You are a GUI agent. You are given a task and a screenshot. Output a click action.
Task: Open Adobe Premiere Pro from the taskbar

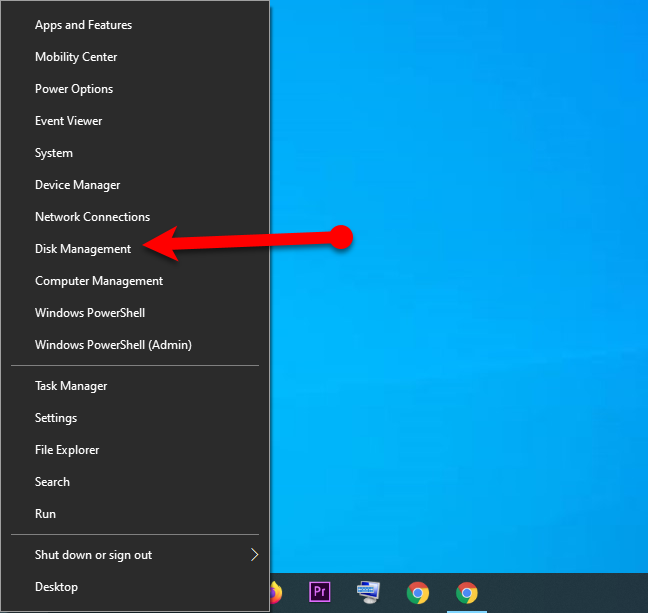[320, 592]
